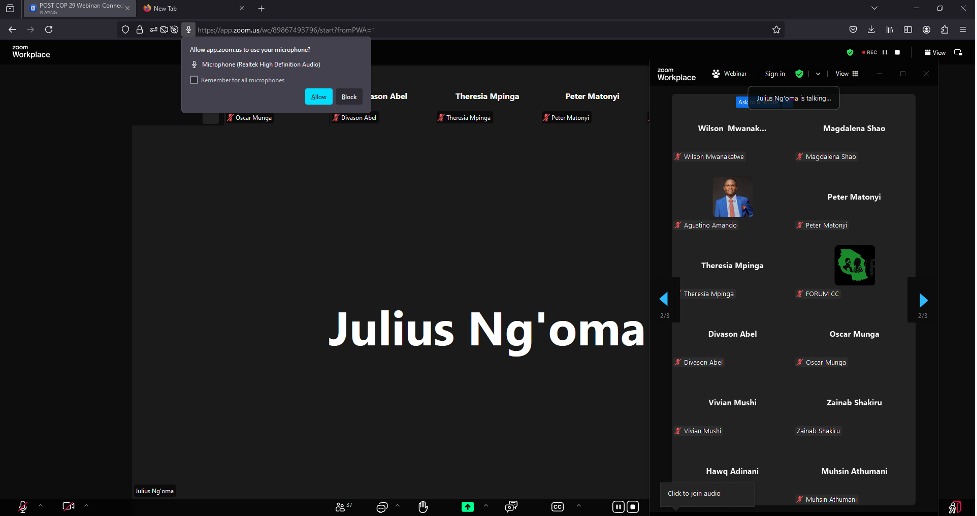Go back with browser back arrow
Viewport: 977px width, 516px height.
[x=12, y=29]
